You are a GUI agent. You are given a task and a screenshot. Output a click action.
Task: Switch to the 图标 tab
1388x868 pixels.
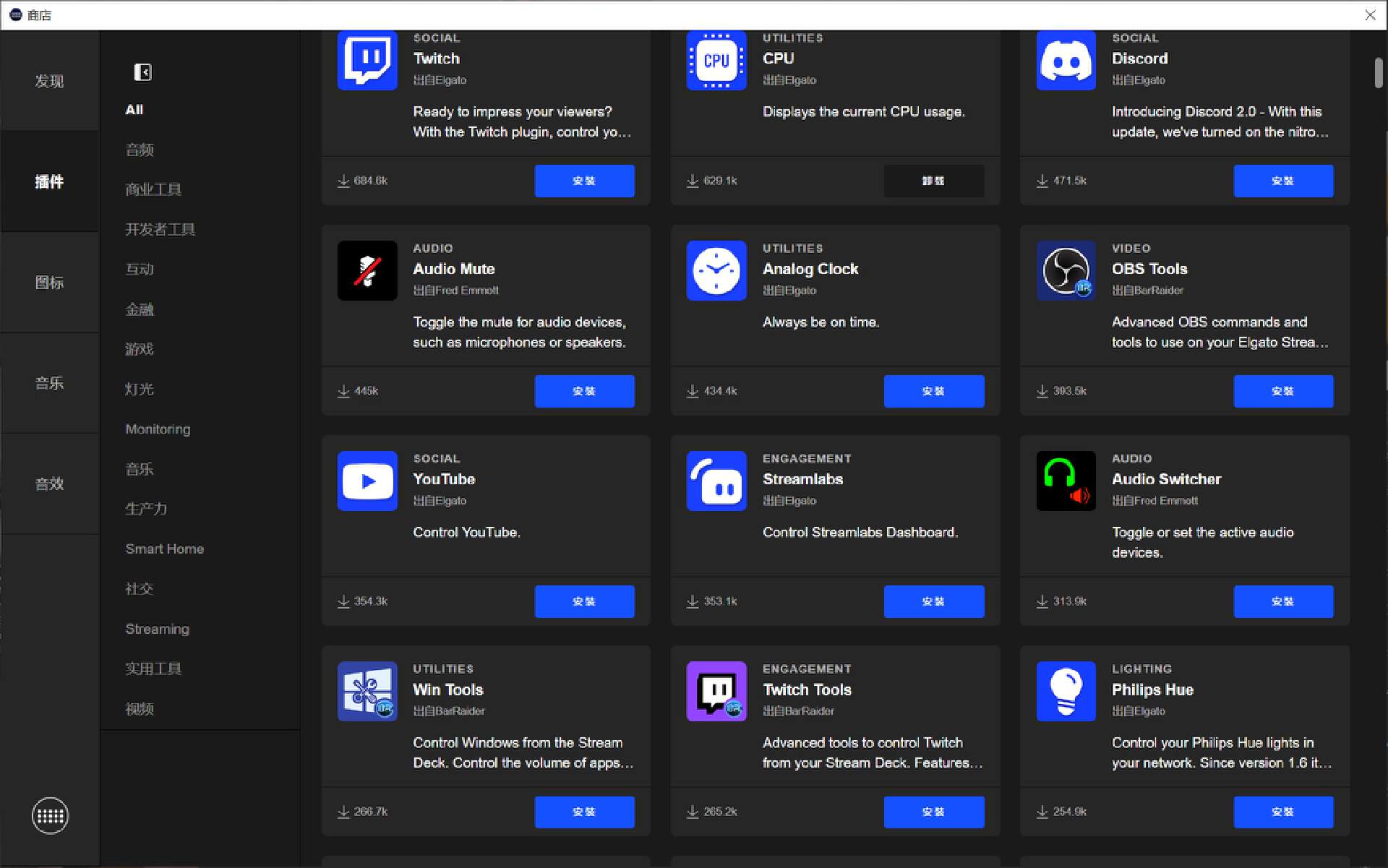click(50, 282)
